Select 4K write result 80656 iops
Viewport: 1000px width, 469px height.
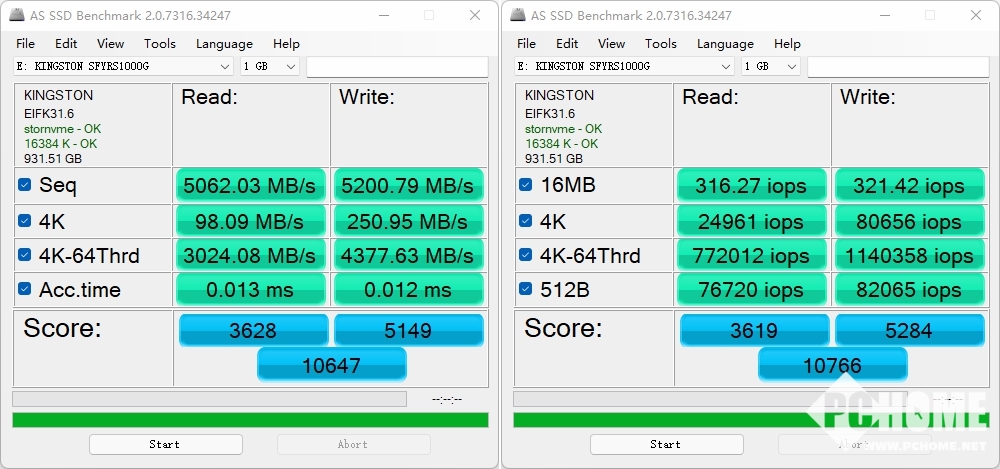909,221
